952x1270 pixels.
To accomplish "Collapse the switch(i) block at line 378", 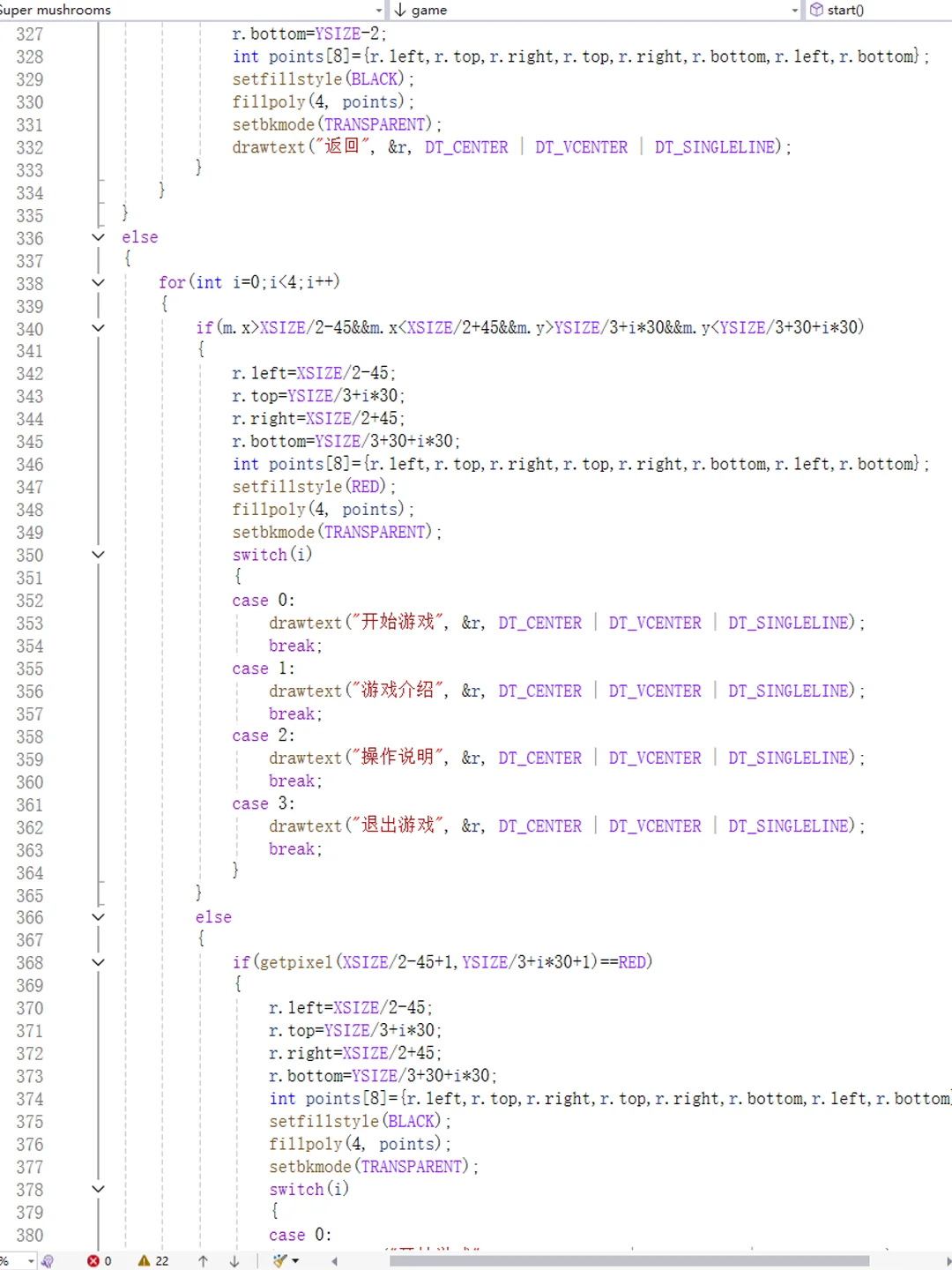I will [x=98, y=1189].
